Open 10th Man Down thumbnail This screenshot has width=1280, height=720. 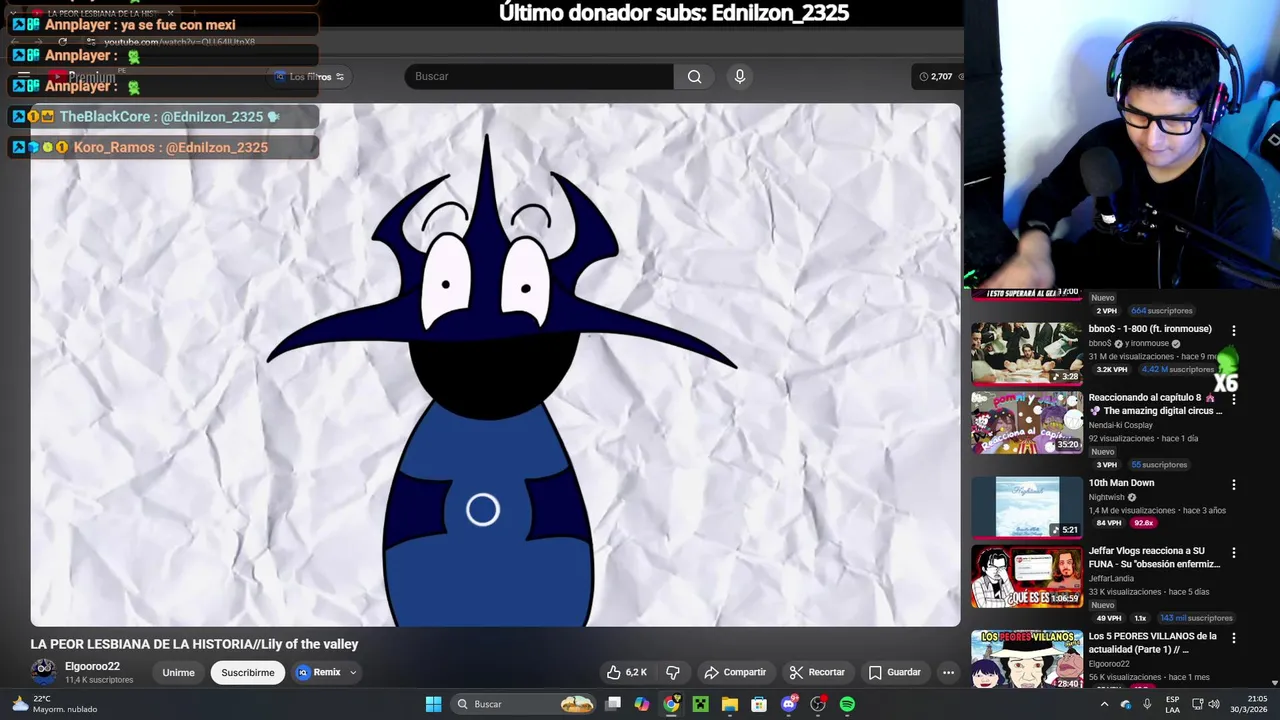coord(1027,507)
